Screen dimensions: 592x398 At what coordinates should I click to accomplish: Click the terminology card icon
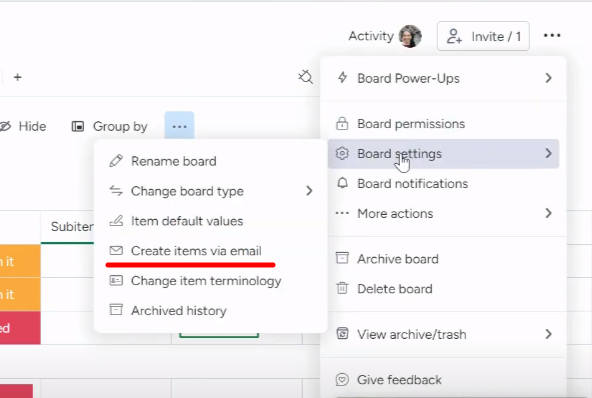[116, 280]
